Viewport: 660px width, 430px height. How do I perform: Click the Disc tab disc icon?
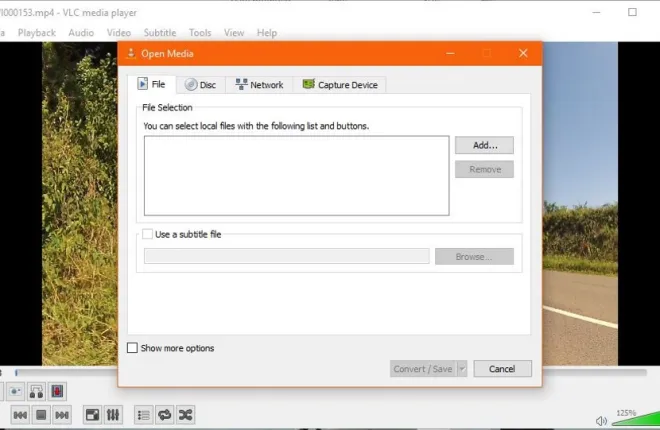coord(191,85)
